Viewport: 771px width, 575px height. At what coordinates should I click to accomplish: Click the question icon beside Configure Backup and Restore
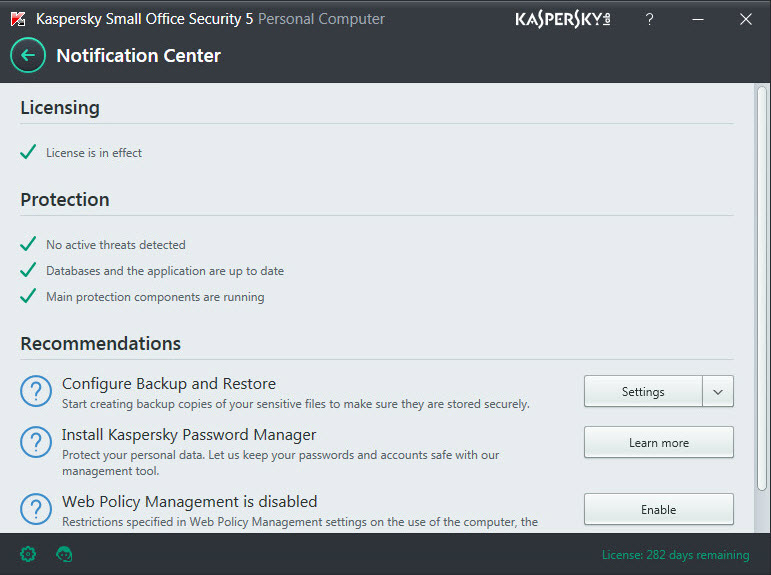click(x=36, y=392)
